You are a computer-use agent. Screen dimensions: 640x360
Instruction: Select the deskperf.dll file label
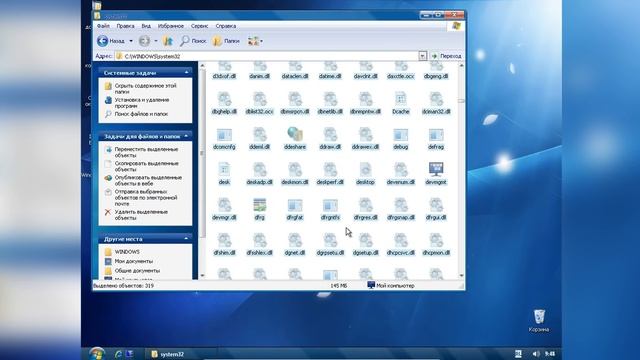pyautogui.click(x=330, y=182)
